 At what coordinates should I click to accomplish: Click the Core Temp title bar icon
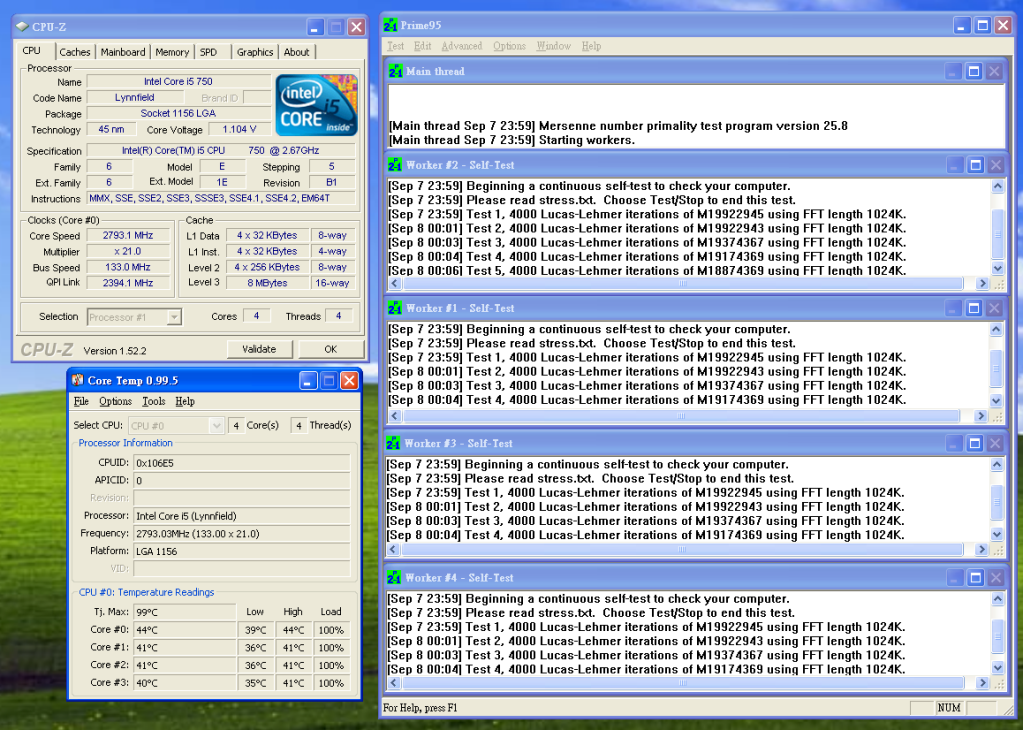(78, 380)
